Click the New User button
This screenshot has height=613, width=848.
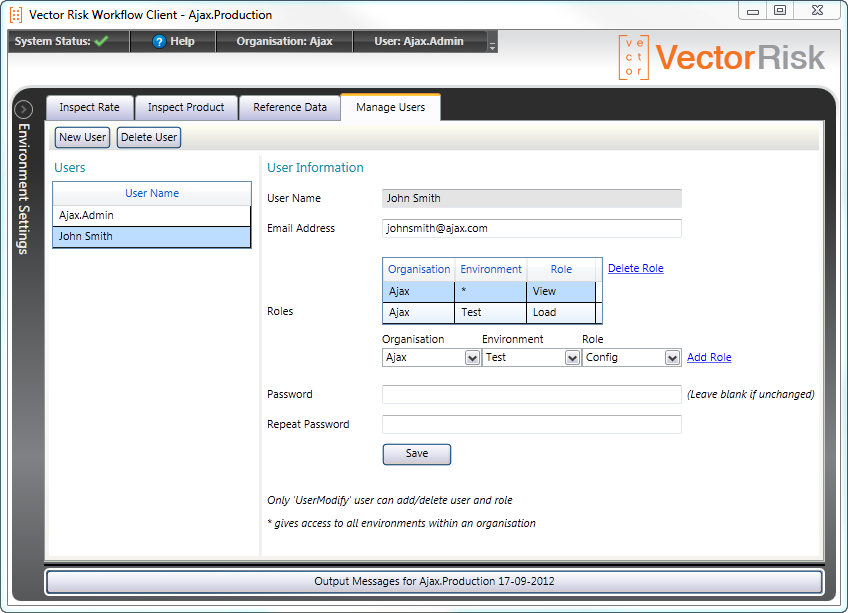82,137
